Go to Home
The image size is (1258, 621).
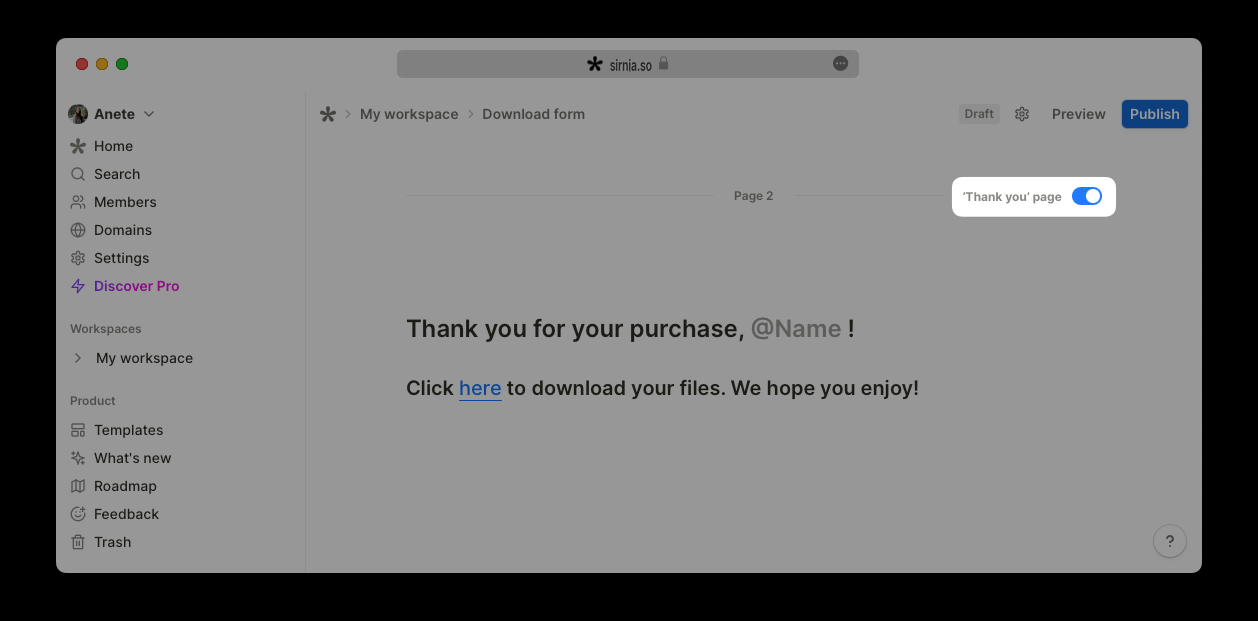[x=113, y=146]
